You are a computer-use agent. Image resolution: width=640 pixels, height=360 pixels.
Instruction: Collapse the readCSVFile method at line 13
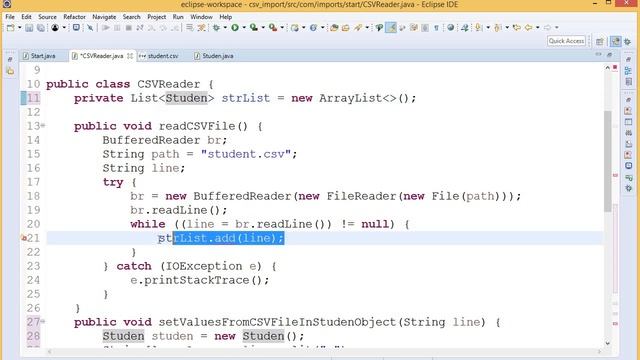(x=43, y=126)
